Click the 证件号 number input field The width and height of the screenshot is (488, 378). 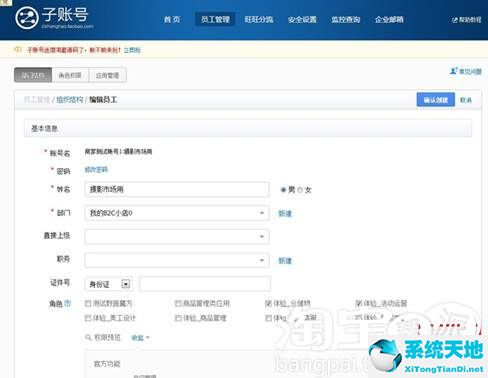pyautogui.click(x=205, y=284)
